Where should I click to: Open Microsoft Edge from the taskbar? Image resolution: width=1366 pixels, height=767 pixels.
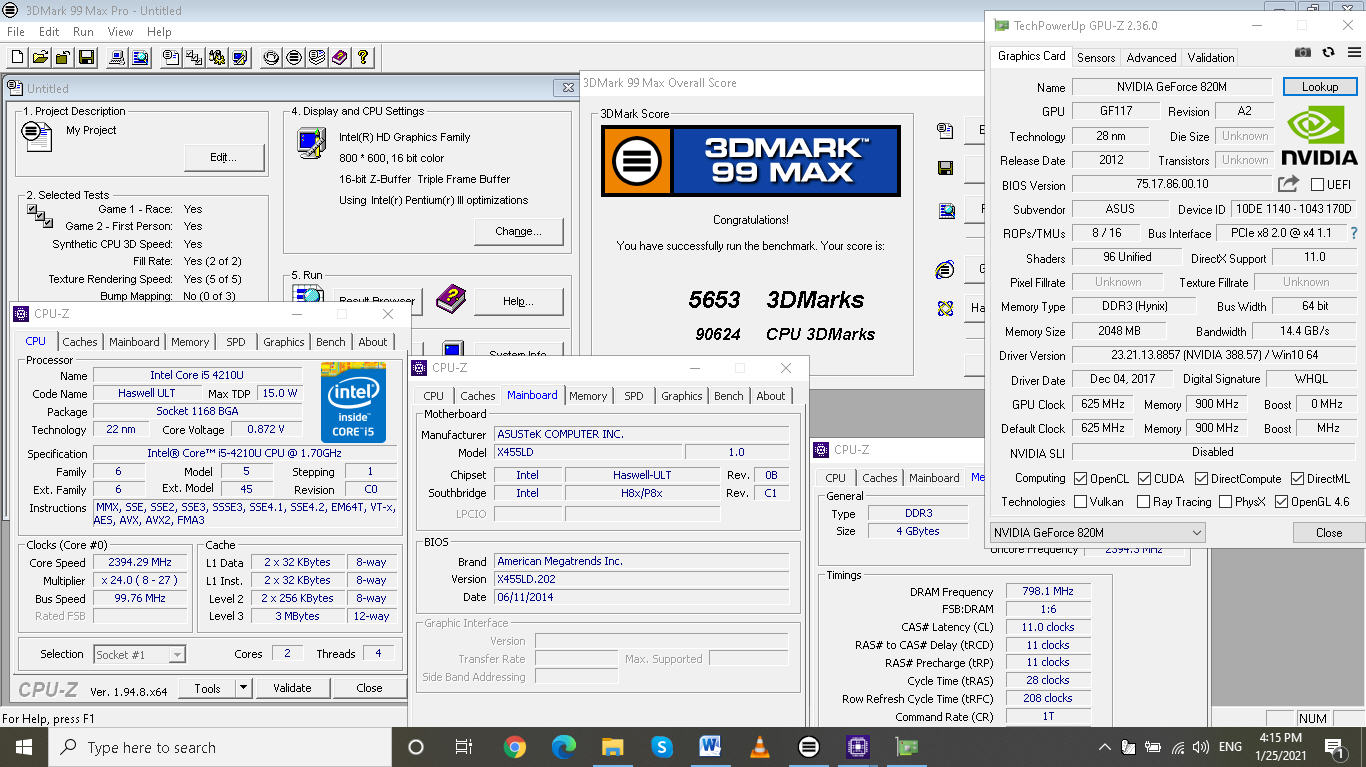tap(564, 747)
